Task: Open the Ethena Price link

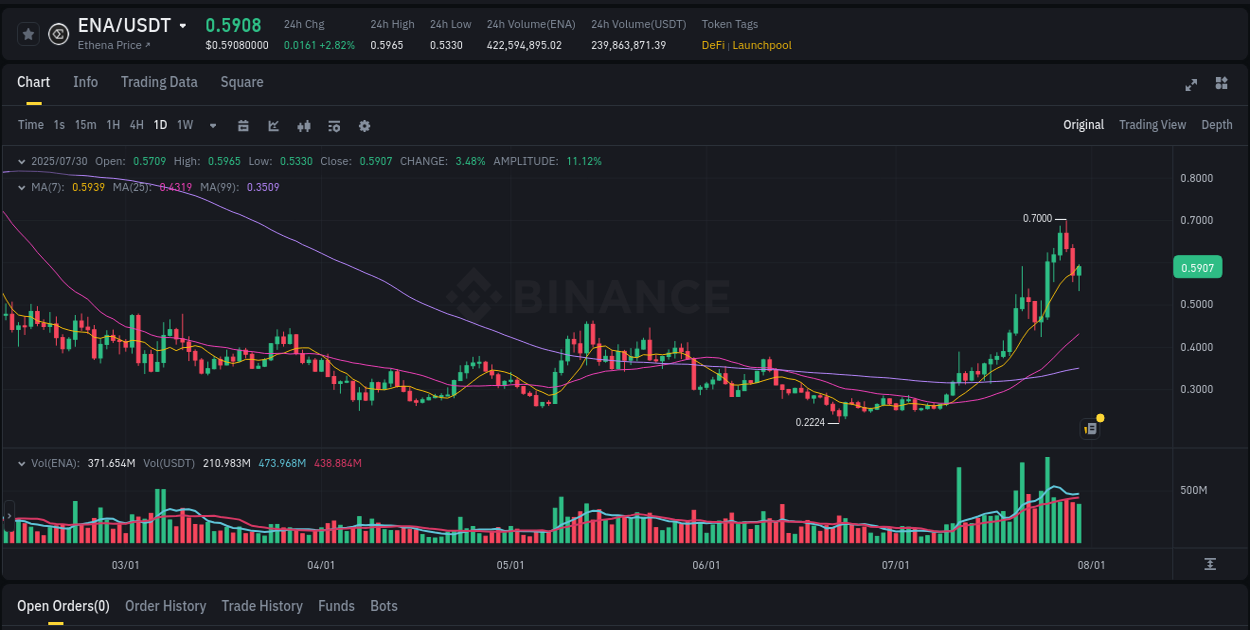Action: (x=110, y=45)
